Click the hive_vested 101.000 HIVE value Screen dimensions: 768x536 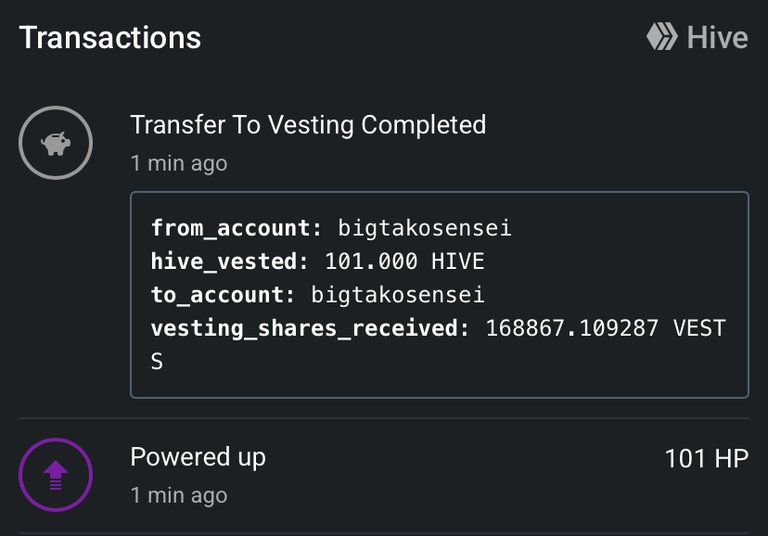tap(405, 262)
